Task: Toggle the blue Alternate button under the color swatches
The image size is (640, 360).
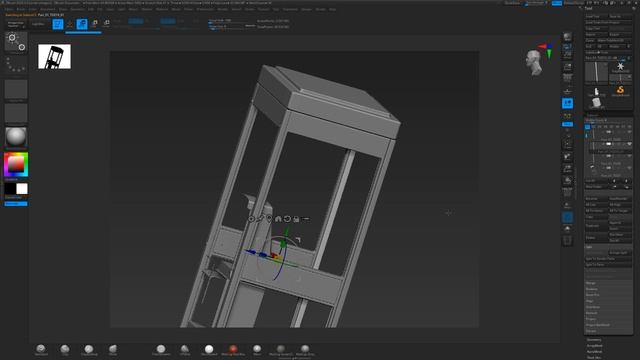Action: pyautogui.click(x=16, y=204)
